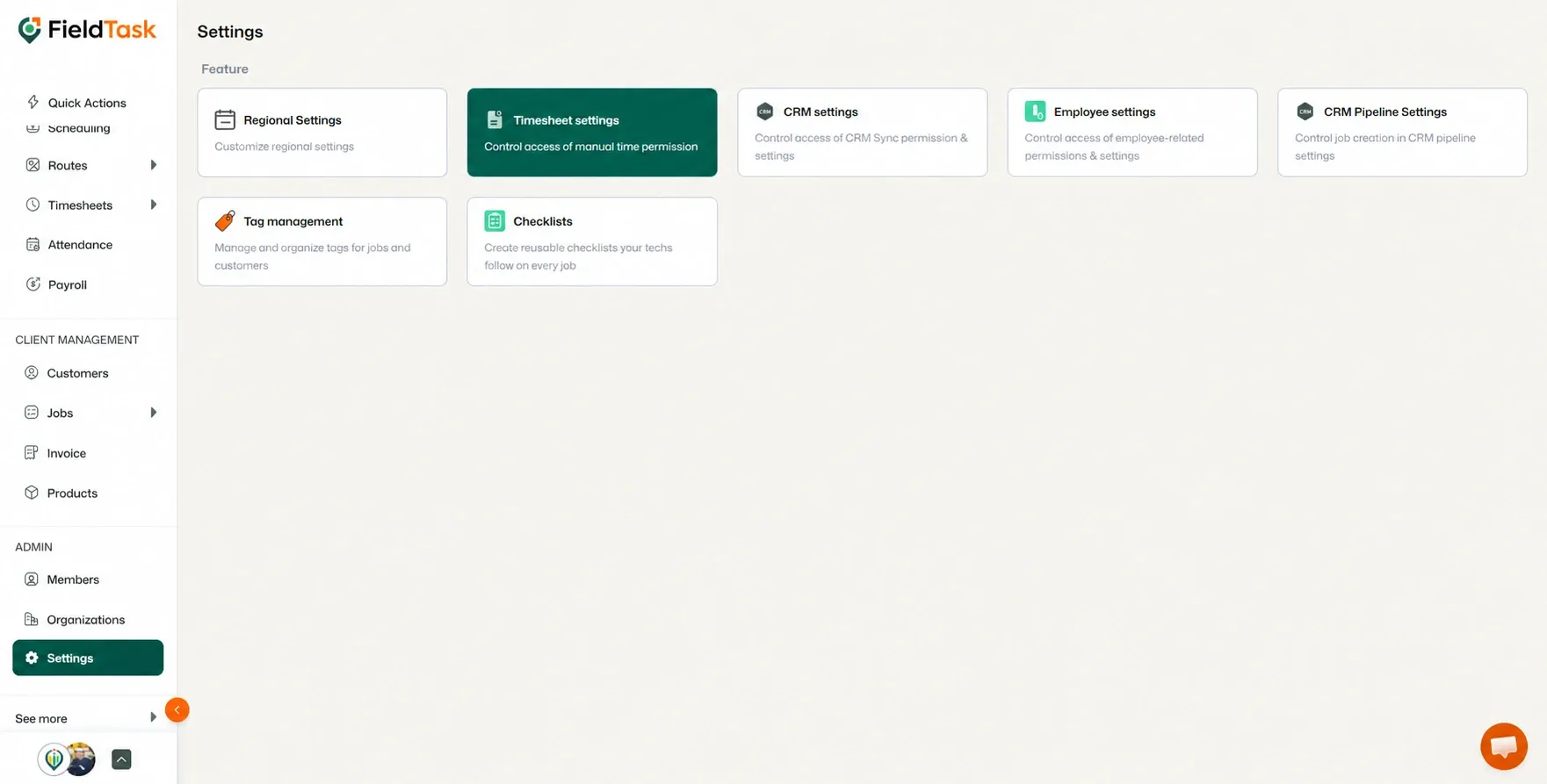Click the ADMIN section header

point(33,547)
